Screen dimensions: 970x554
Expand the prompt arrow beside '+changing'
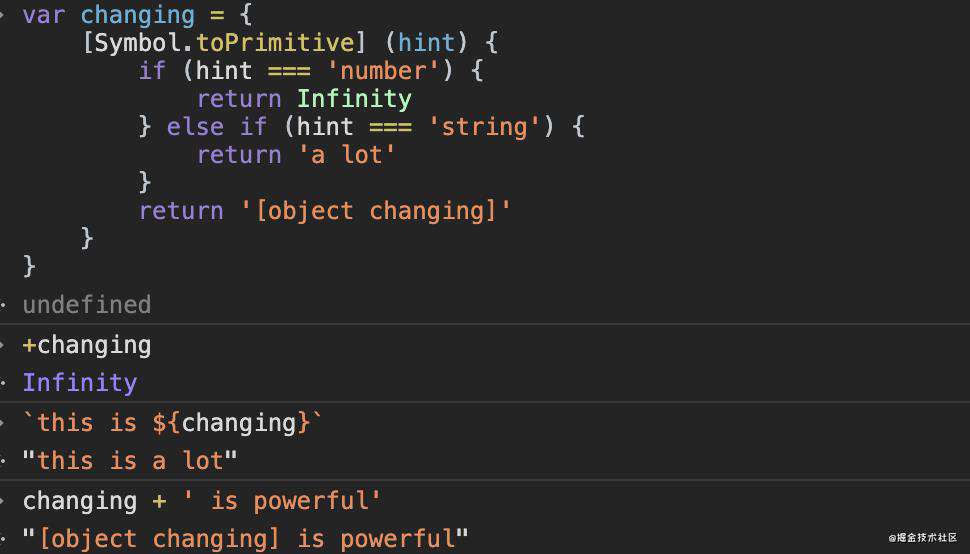coord(3,345)
